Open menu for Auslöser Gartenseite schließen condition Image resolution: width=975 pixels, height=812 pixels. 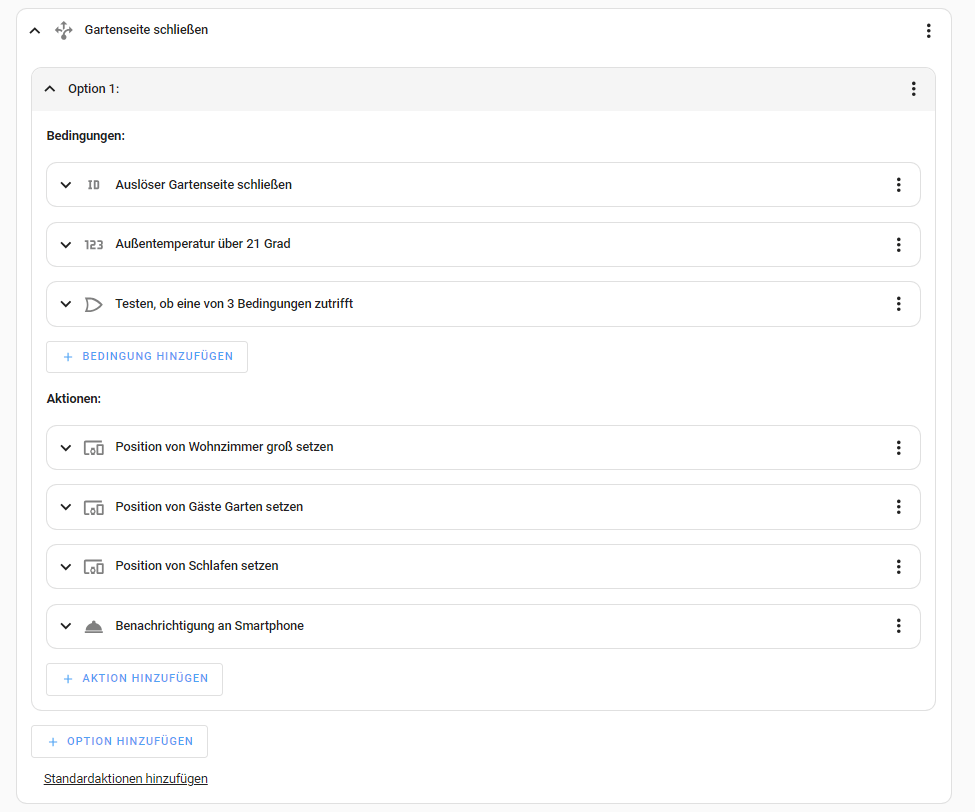click(x=898, y=185)
